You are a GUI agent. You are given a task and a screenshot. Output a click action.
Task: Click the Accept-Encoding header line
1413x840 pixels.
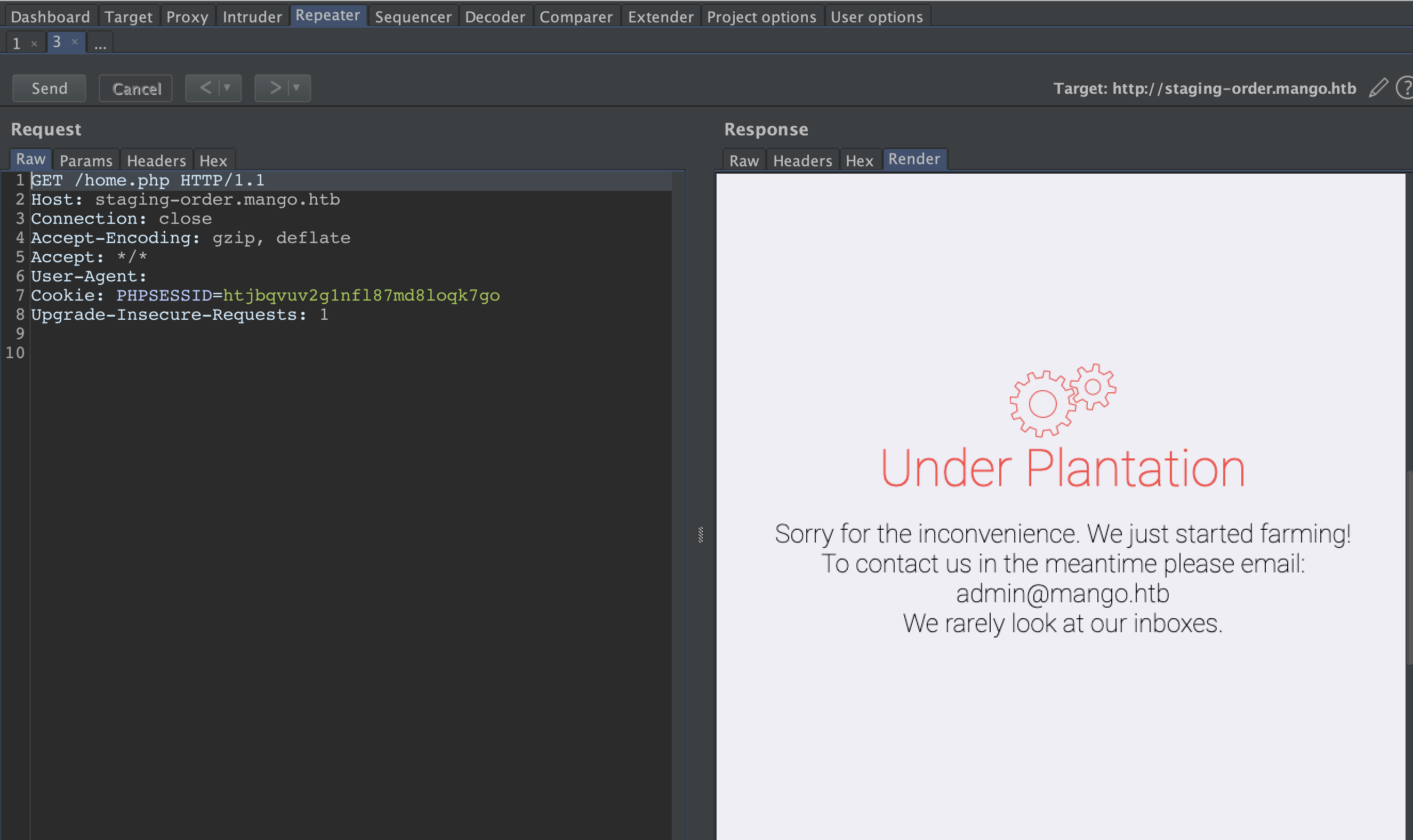[x=190, y=238]
